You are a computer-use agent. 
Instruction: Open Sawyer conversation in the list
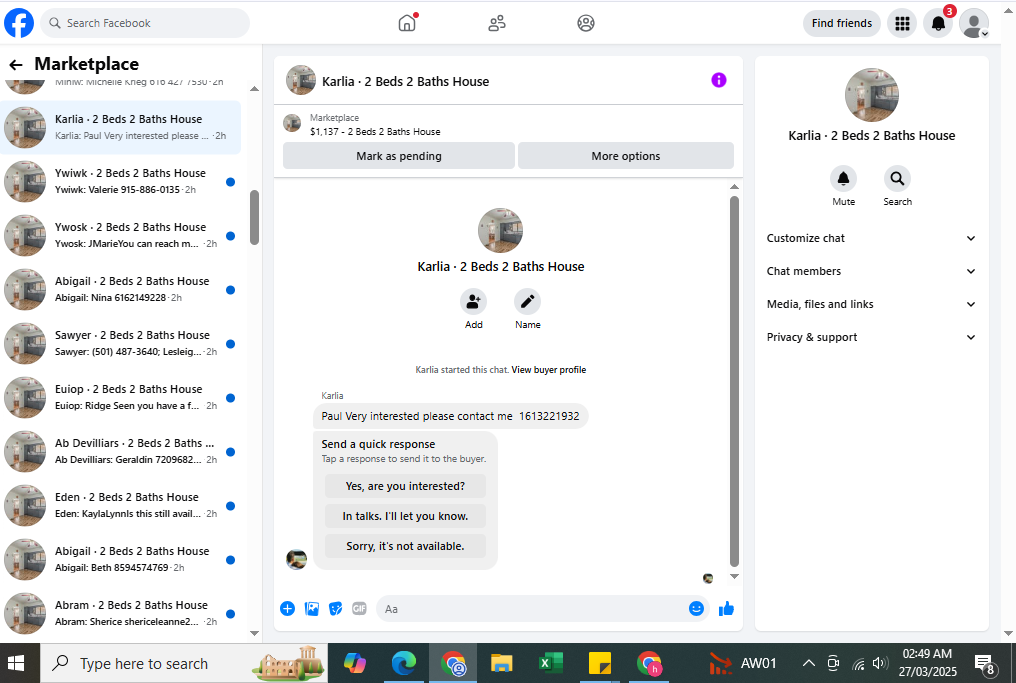(121, 343)
